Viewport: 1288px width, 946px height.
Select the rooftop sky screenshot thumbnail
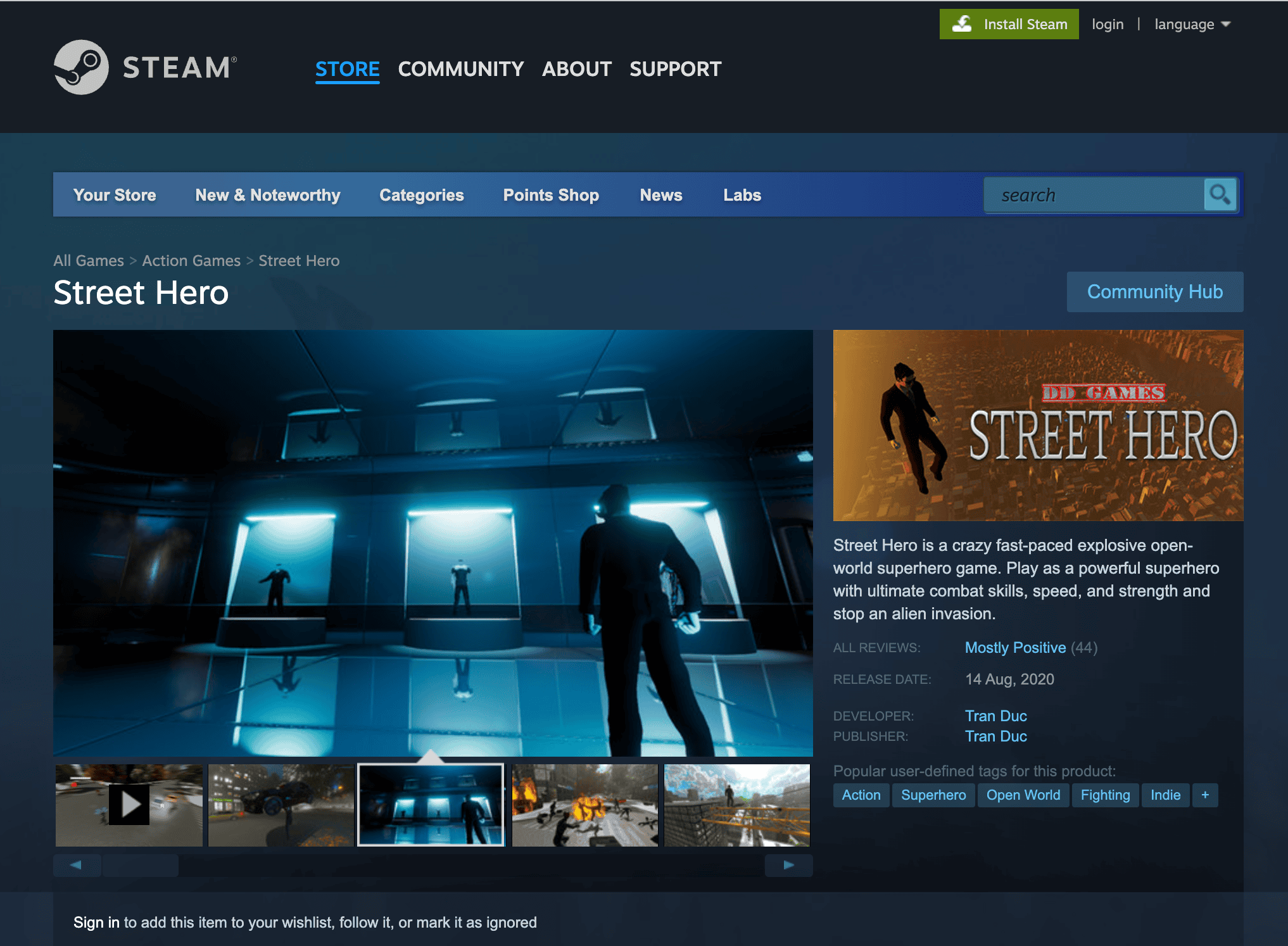[x=737, y=805]
